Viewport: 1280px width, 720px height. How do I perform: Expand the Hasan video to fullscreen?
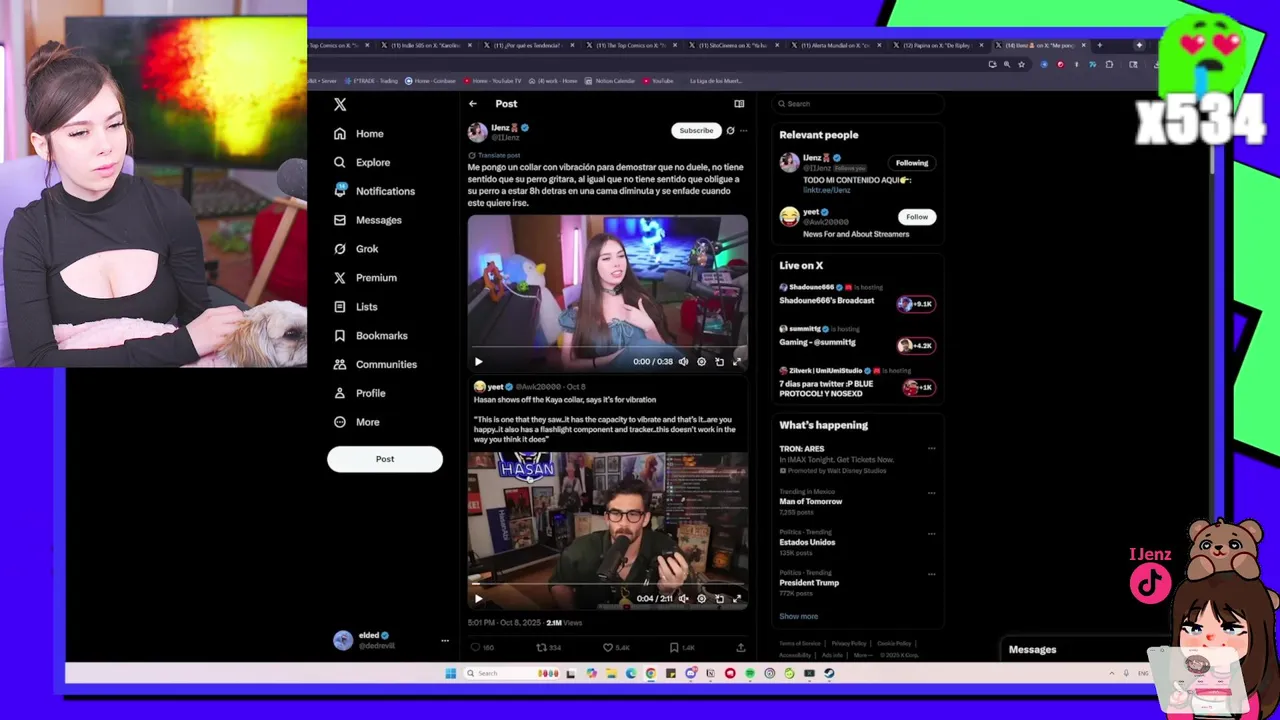[737, 599]
